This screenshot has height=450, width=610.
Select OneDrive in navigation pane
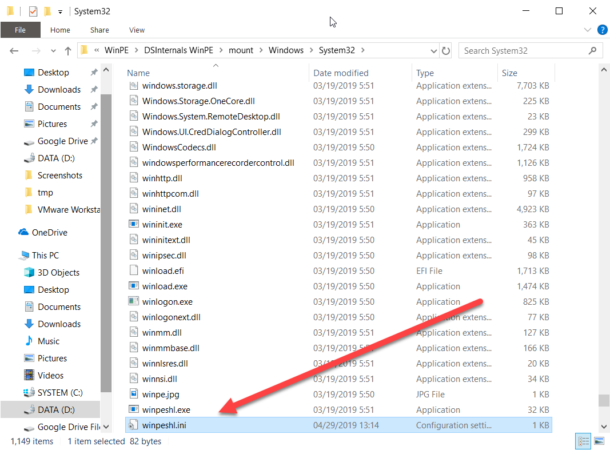49,232
